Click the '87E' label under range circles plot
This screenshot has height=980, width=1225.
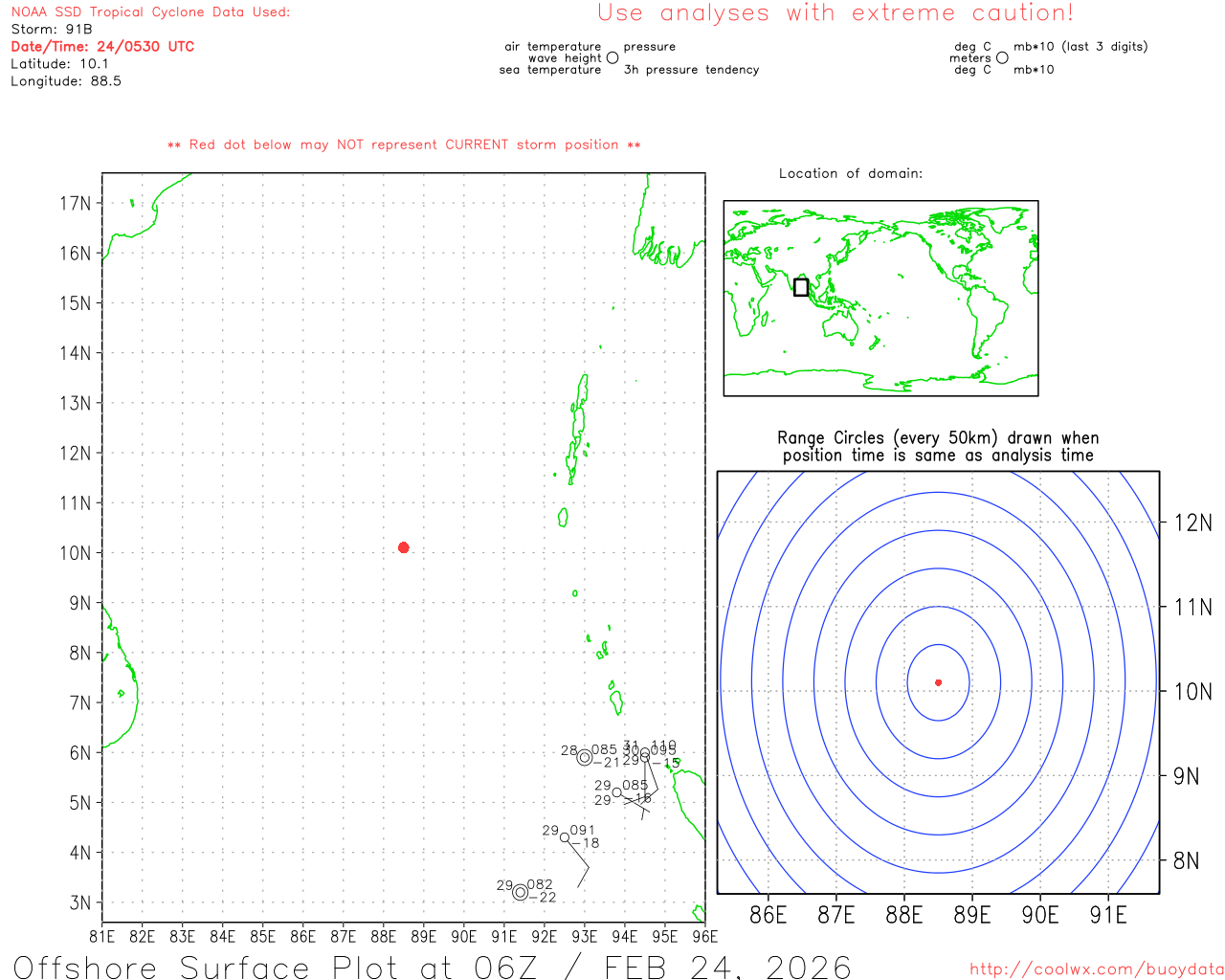[x=836, y=915]
